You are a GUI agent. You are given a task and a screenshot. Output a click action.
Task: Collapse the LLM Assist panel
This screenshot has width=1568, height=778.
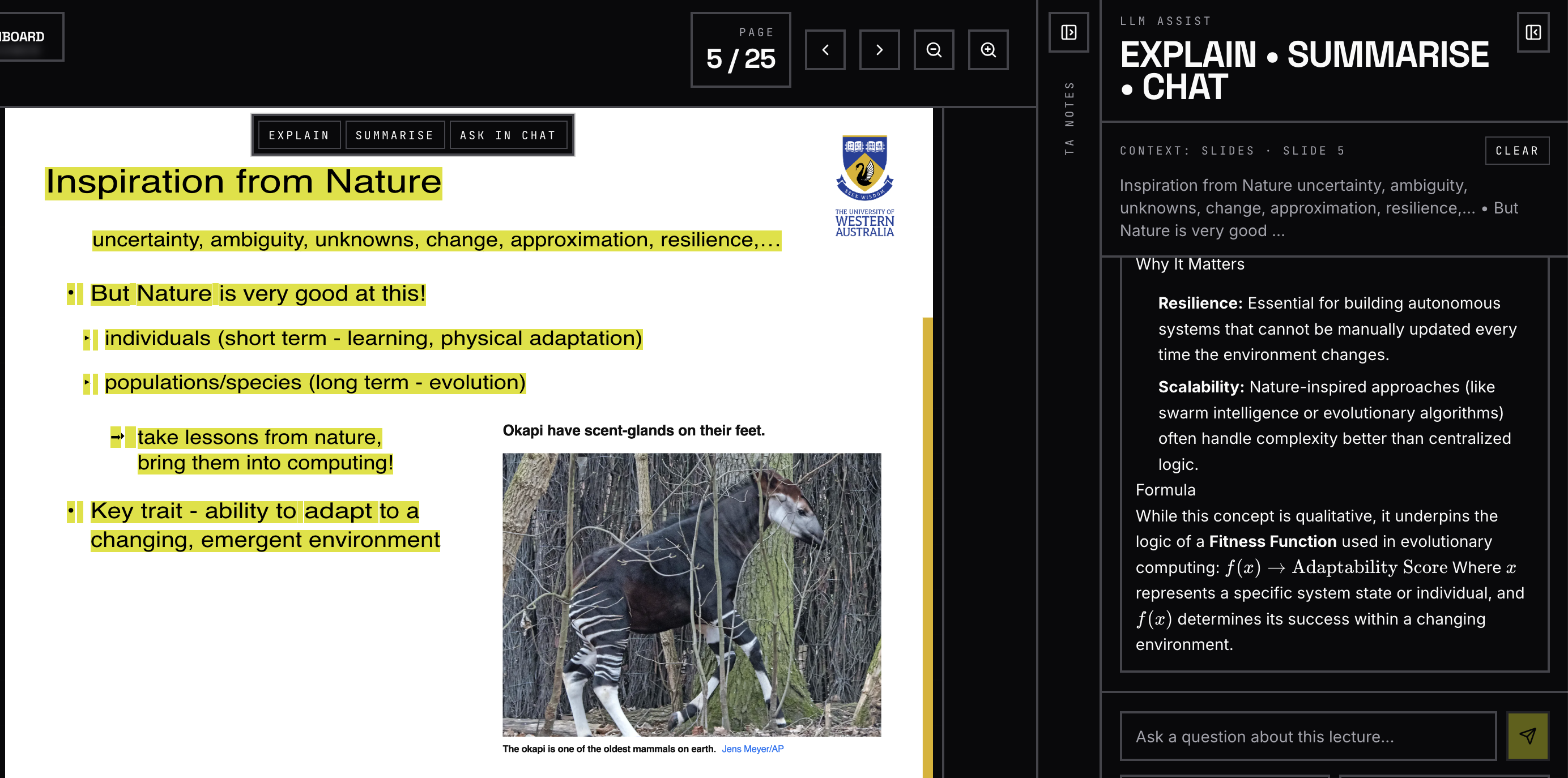(1533, 32)
